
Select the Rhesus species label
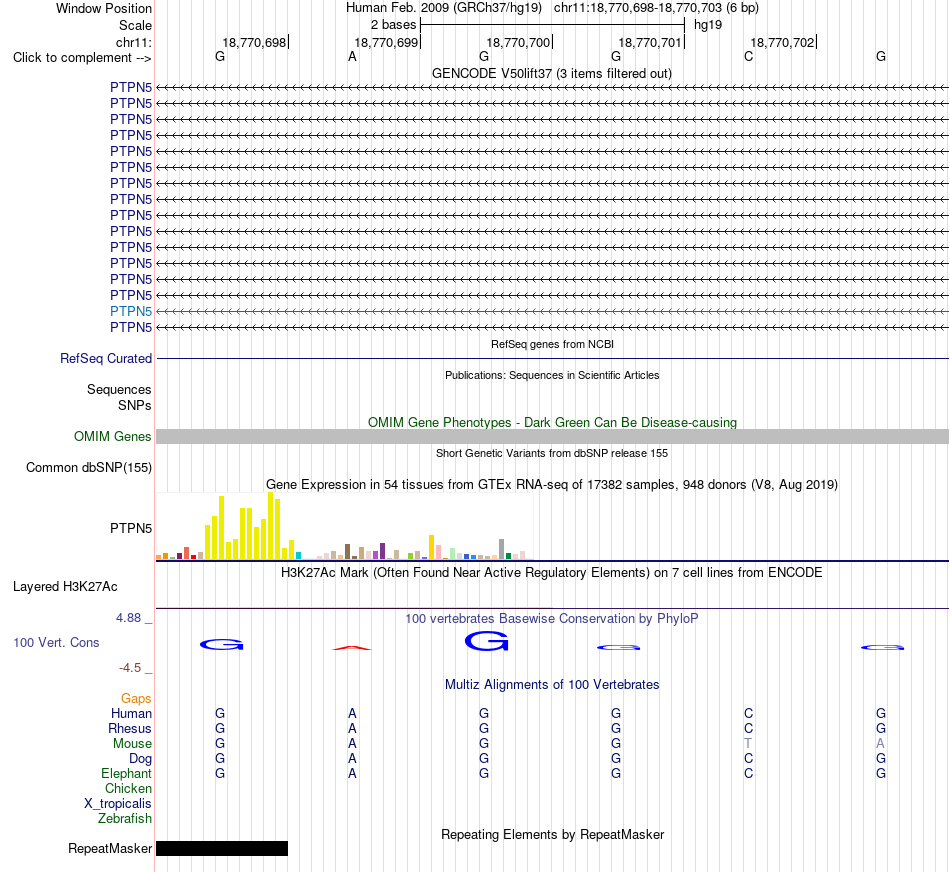click(x=130, y=728)
